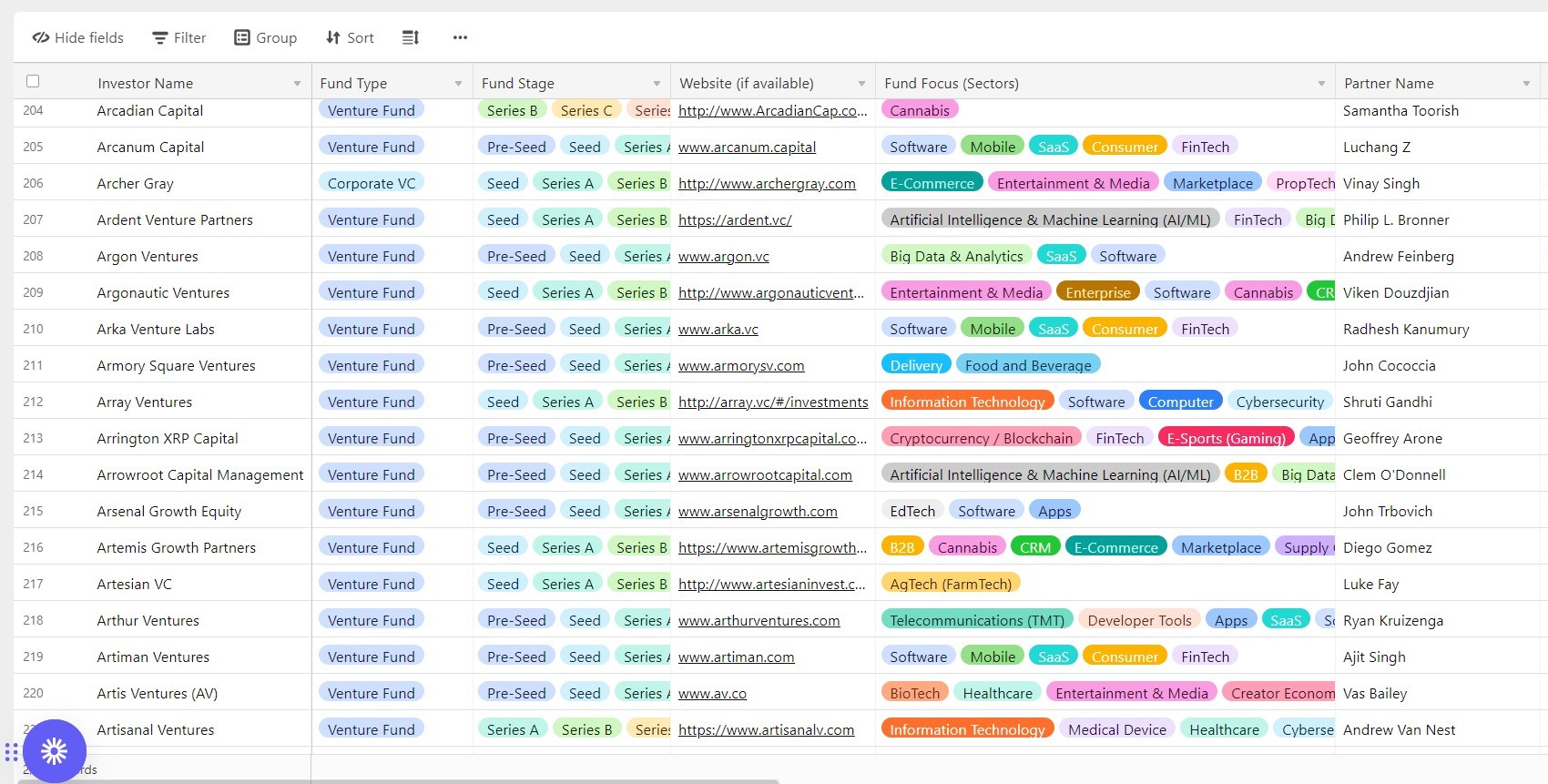Image resolution: width=1548 pixels, height=784 pixels.
Task: Click the dotted drag handle beside the purple button
Action: [11, 752]
